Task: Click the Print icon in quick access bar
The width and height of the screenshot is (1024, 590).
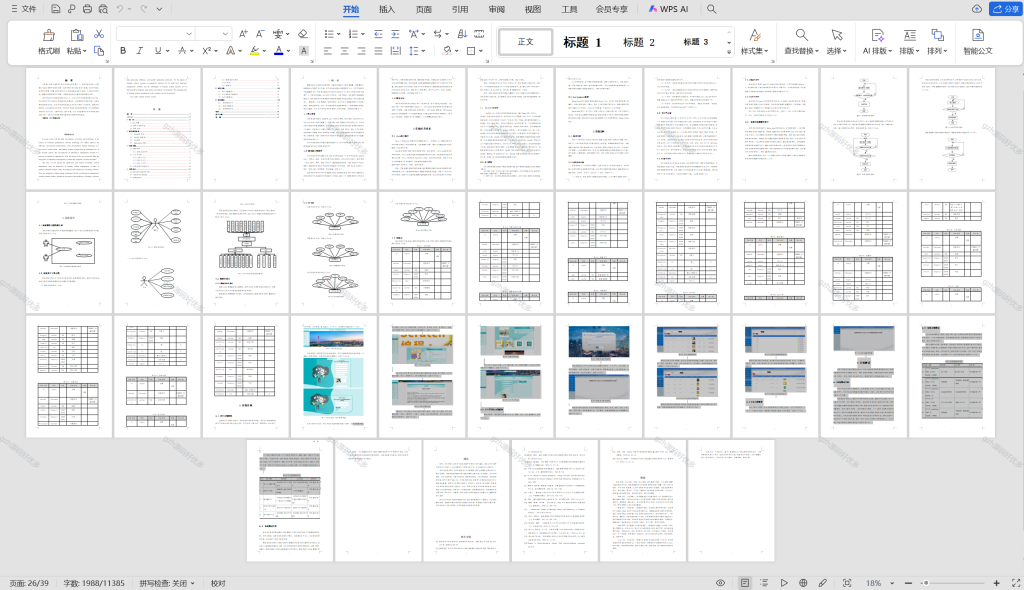Action: coord(87,9)
